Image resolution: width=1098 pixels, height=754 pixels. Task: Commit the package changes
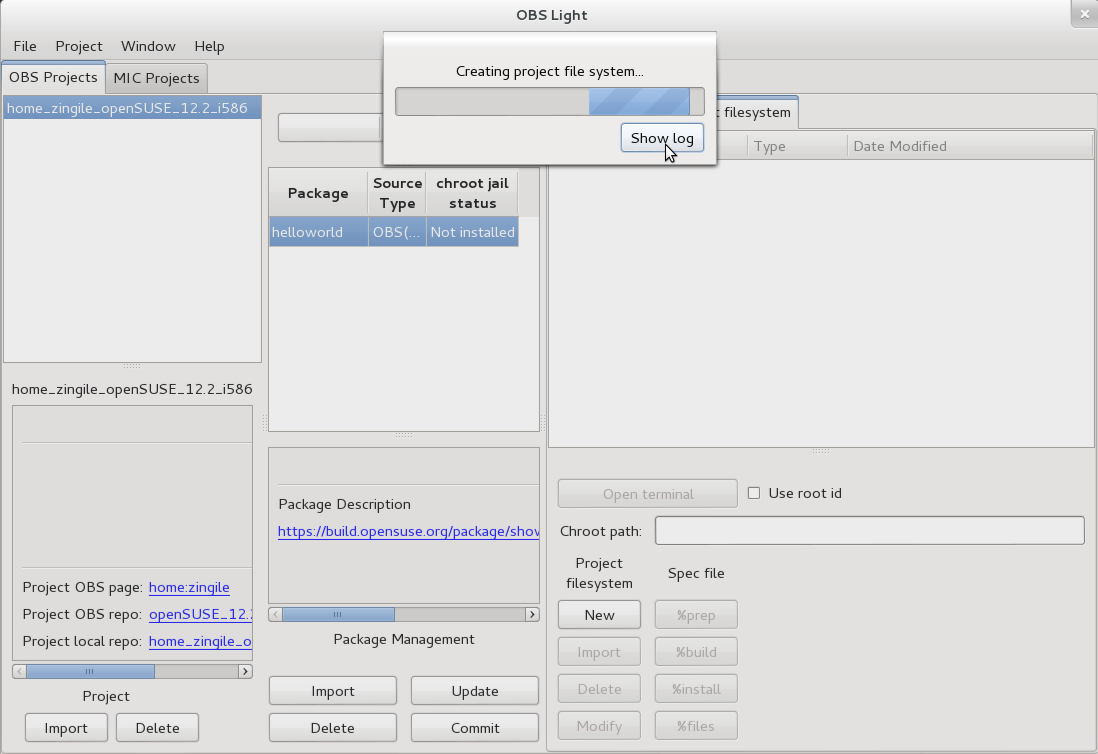point(474,727)
